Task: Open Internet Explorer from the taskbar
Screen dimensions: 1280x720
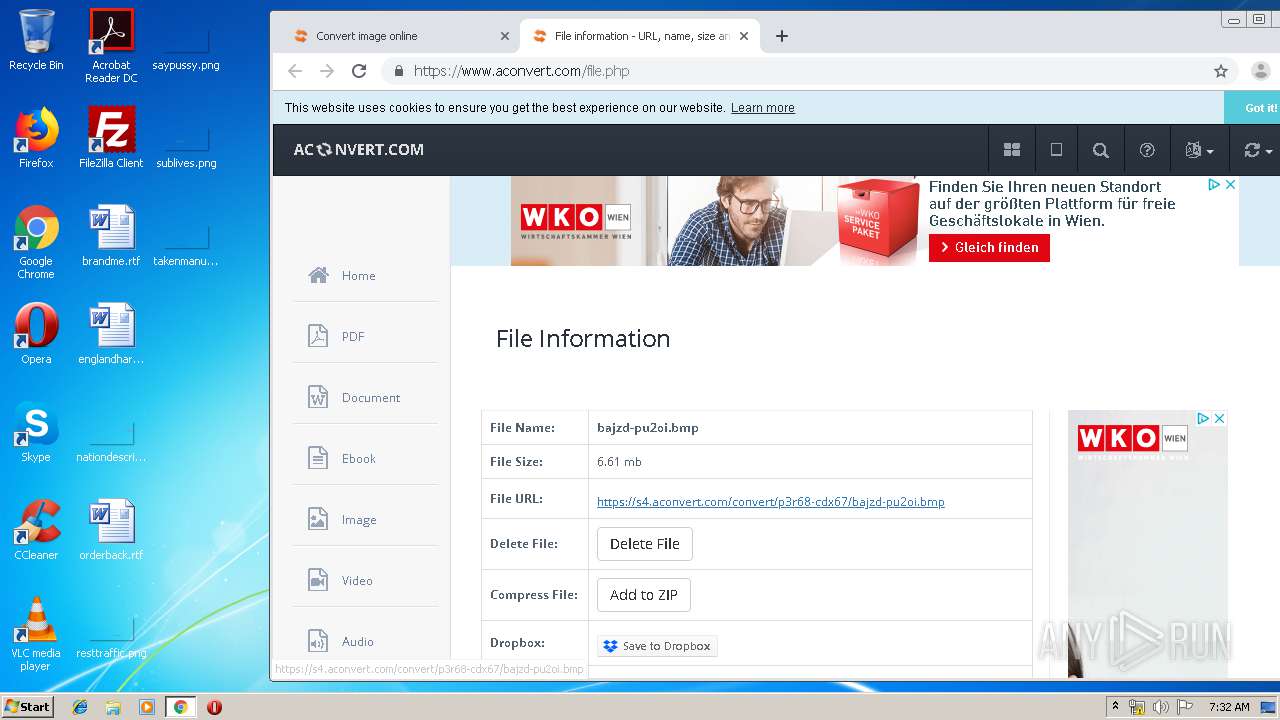Action: tap(80, 707)
